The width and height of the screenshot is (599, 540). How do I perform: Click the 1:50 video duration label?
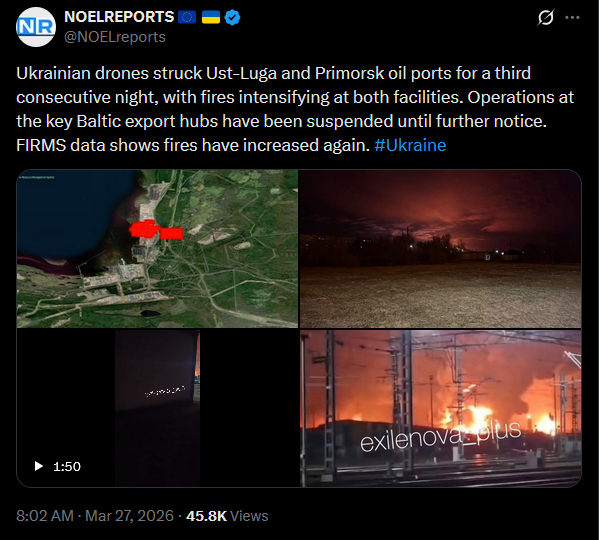(x=67, y=466)
